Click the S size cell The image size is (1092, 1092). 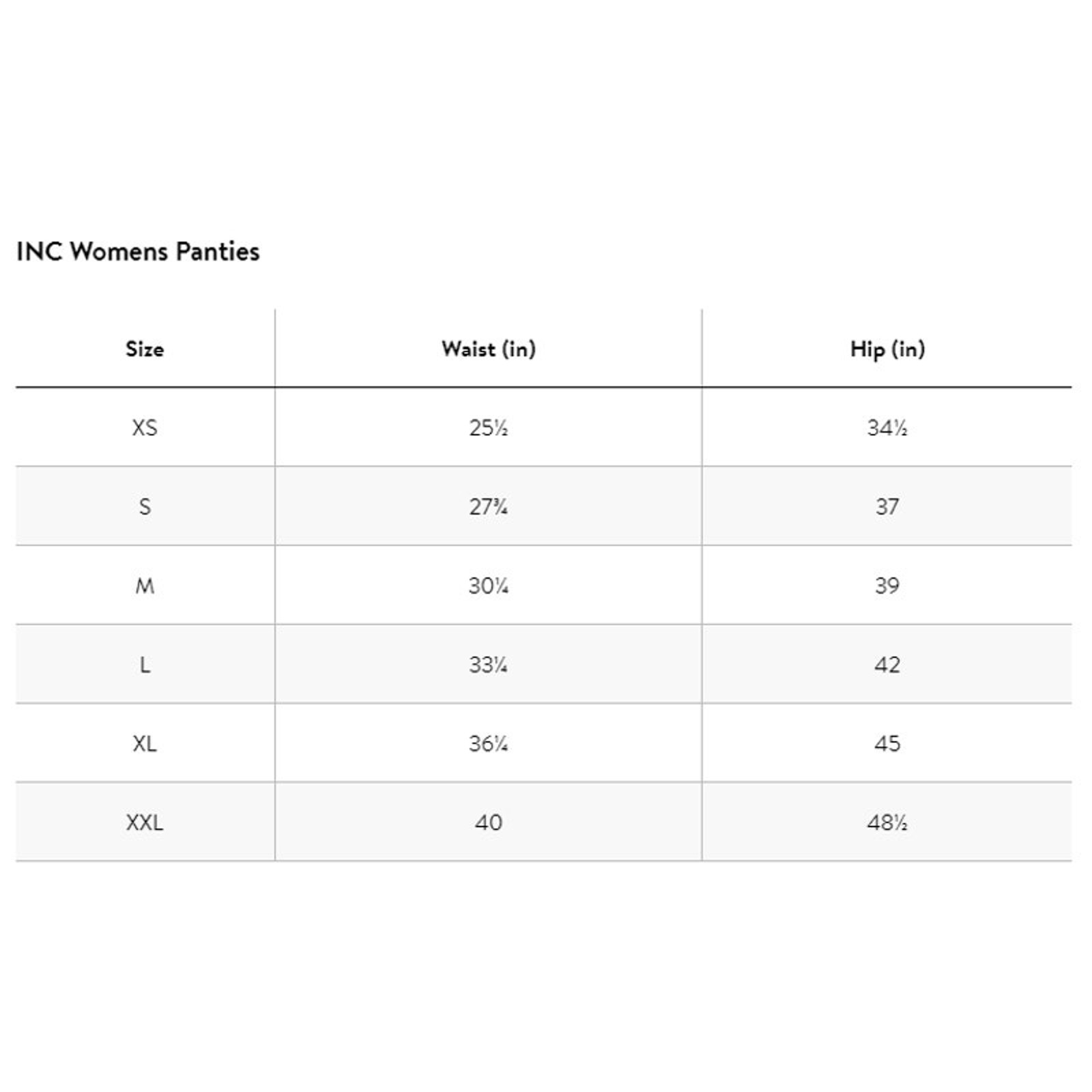145,506
